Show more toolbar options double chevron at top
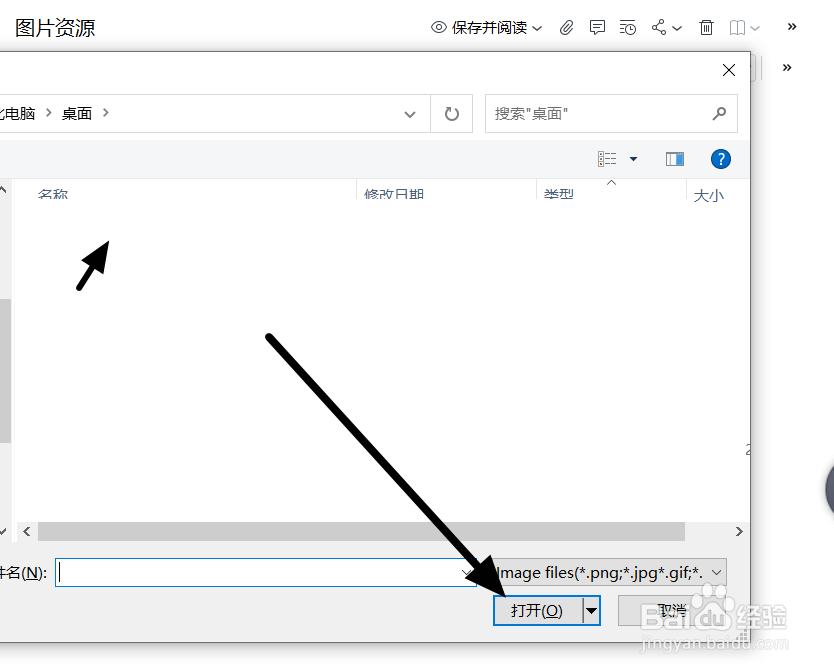Viewport: 834px width, 672px height. click(792, 27)
